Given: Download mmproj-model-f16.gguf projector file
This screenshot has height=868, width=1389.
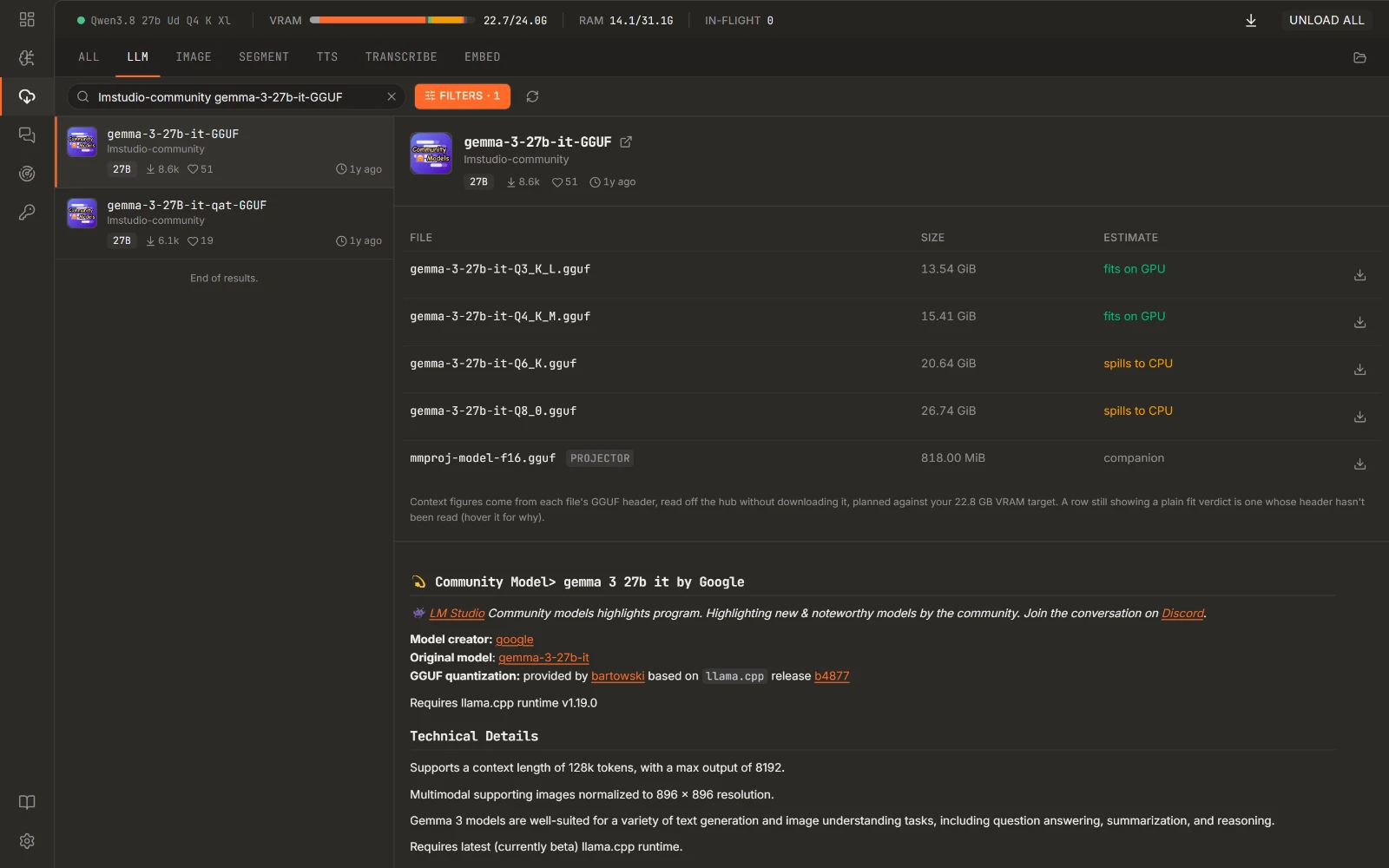Looking at the screenshot, I should [1359, 464].
